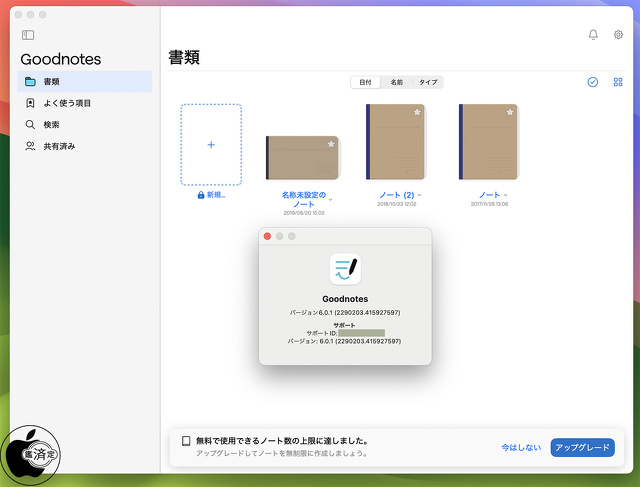
Task: Click the shared people icon
Action: [x=30, y=146]
